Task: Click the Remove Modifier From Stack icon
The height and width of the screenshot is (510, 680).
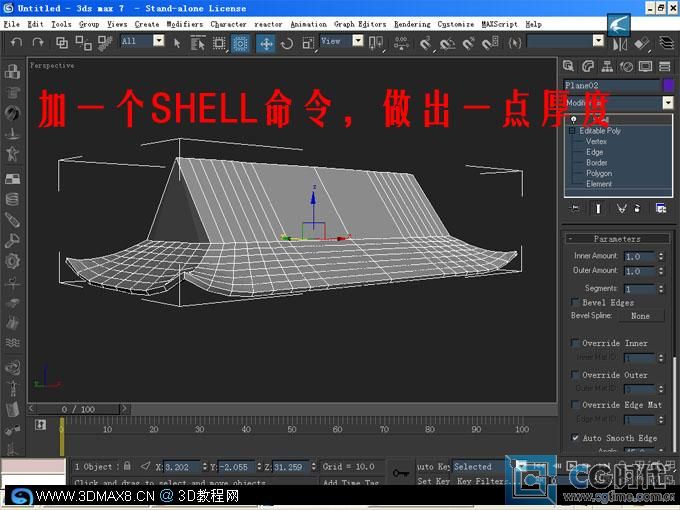Action: click(x=637, y=209)
